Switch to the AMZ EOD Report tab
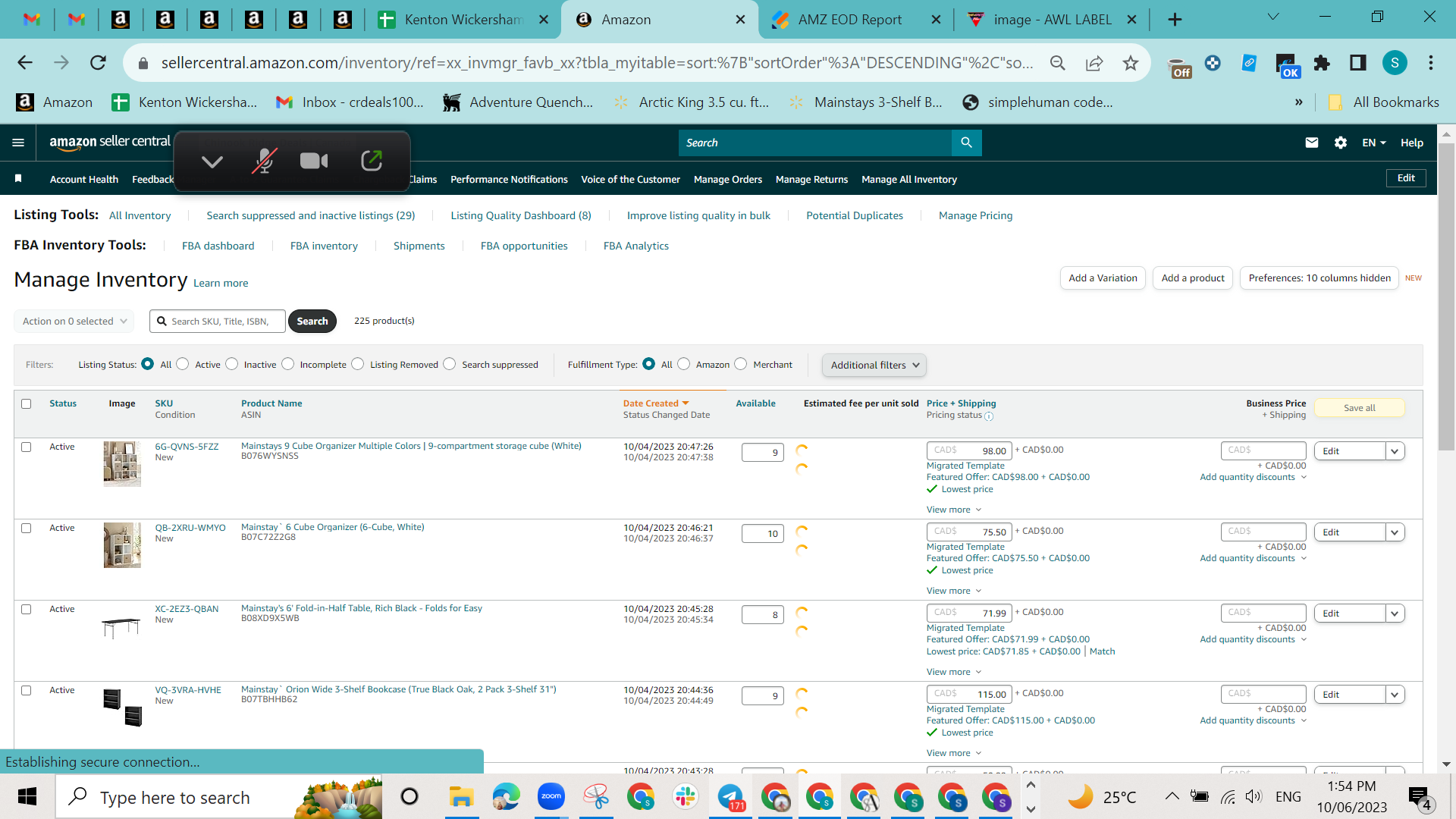The image size is (1456, 819). [849, 20]
